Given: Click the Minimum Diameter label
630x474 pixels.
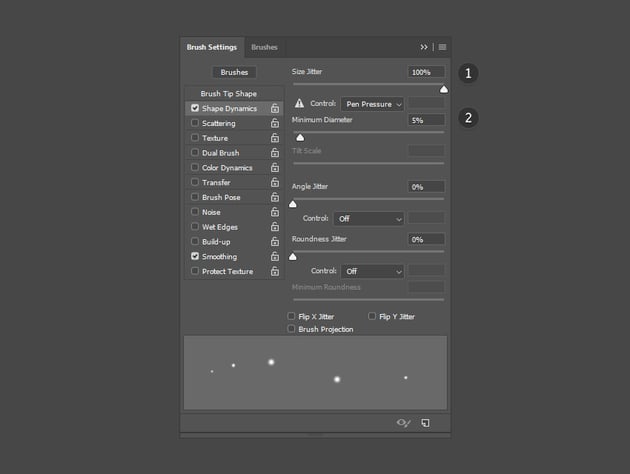Looking at the screenshot, I should tap(322, 120).
